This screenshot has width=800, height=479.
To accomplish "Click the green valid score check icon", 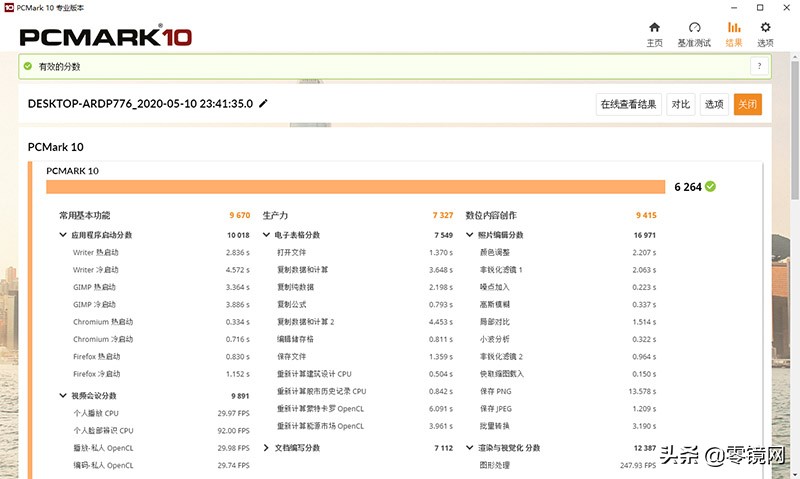I will tap(28, 66).
